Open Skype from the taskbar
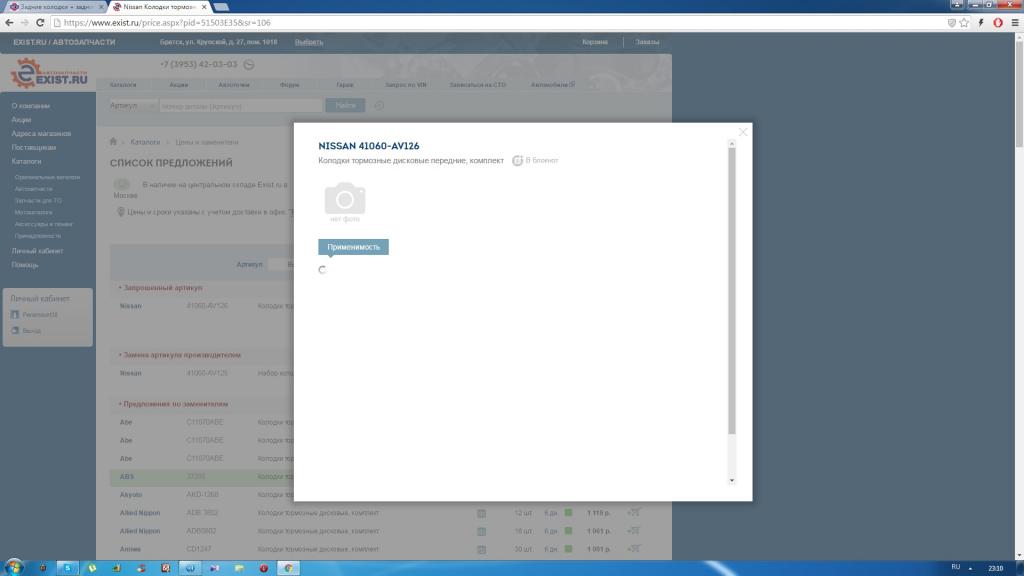Image resolution: width=1024 pixels, height=576 pixels. point(67,568)
